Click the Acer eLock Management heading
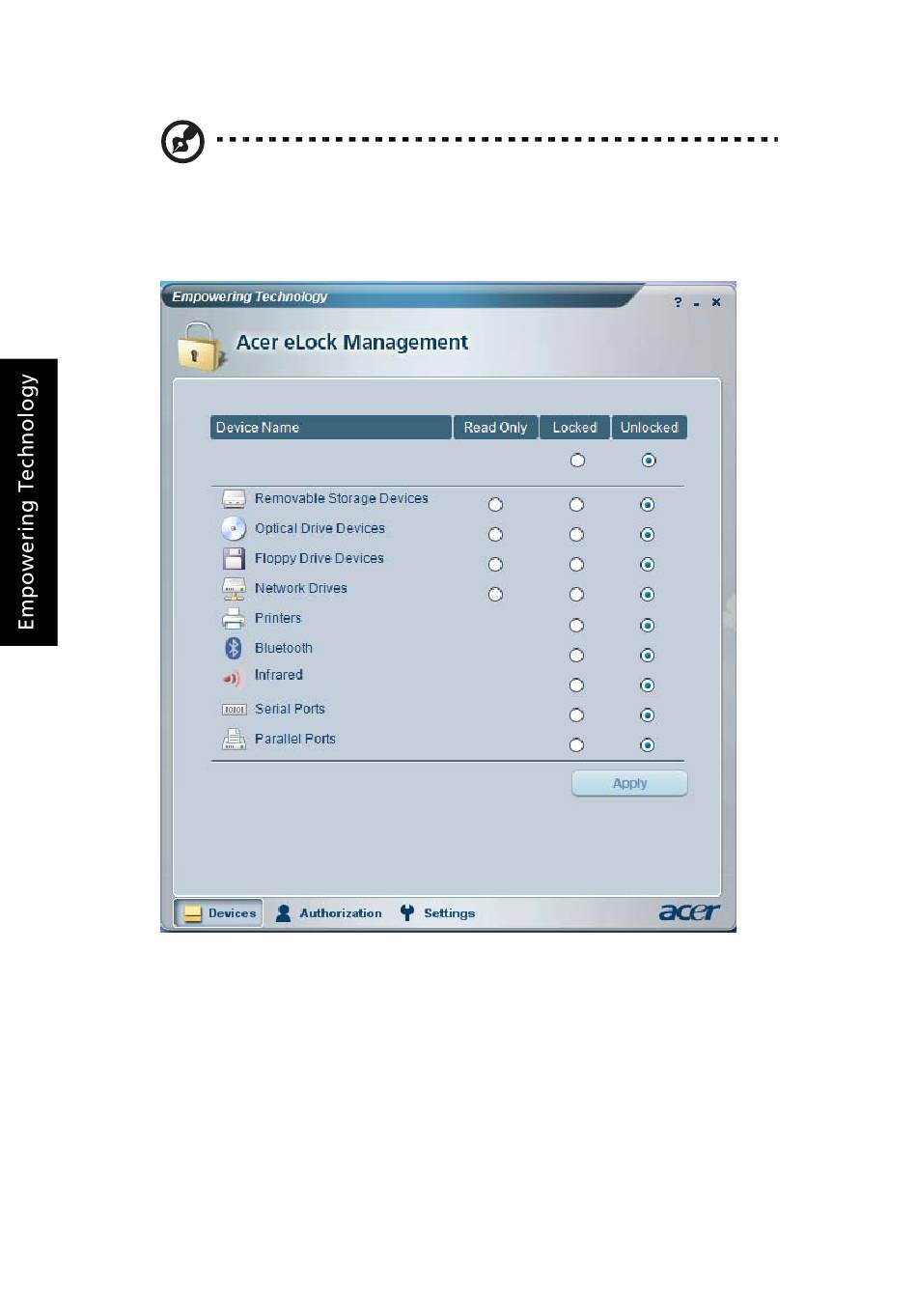 352,343
